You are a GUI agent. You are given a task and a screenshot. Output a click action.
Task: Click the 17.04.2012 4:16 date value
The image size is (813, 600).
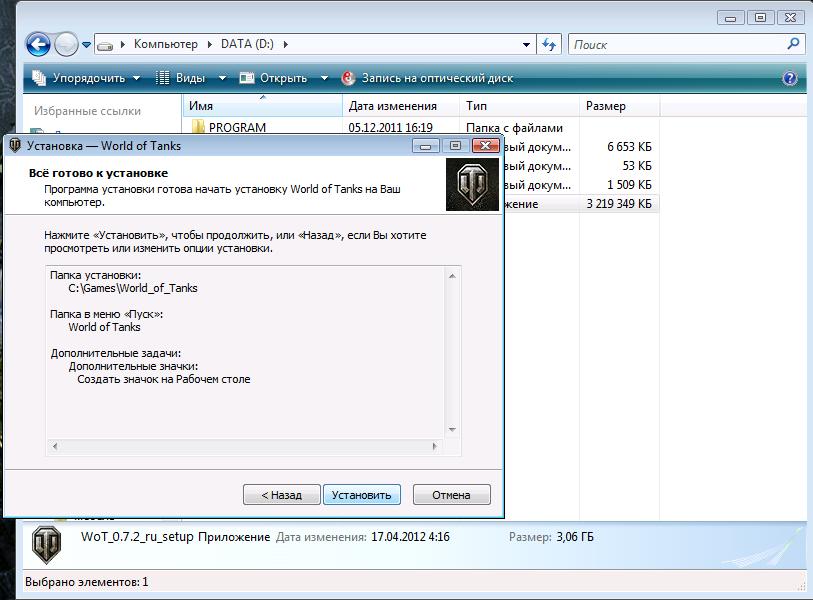pos(410,537)
